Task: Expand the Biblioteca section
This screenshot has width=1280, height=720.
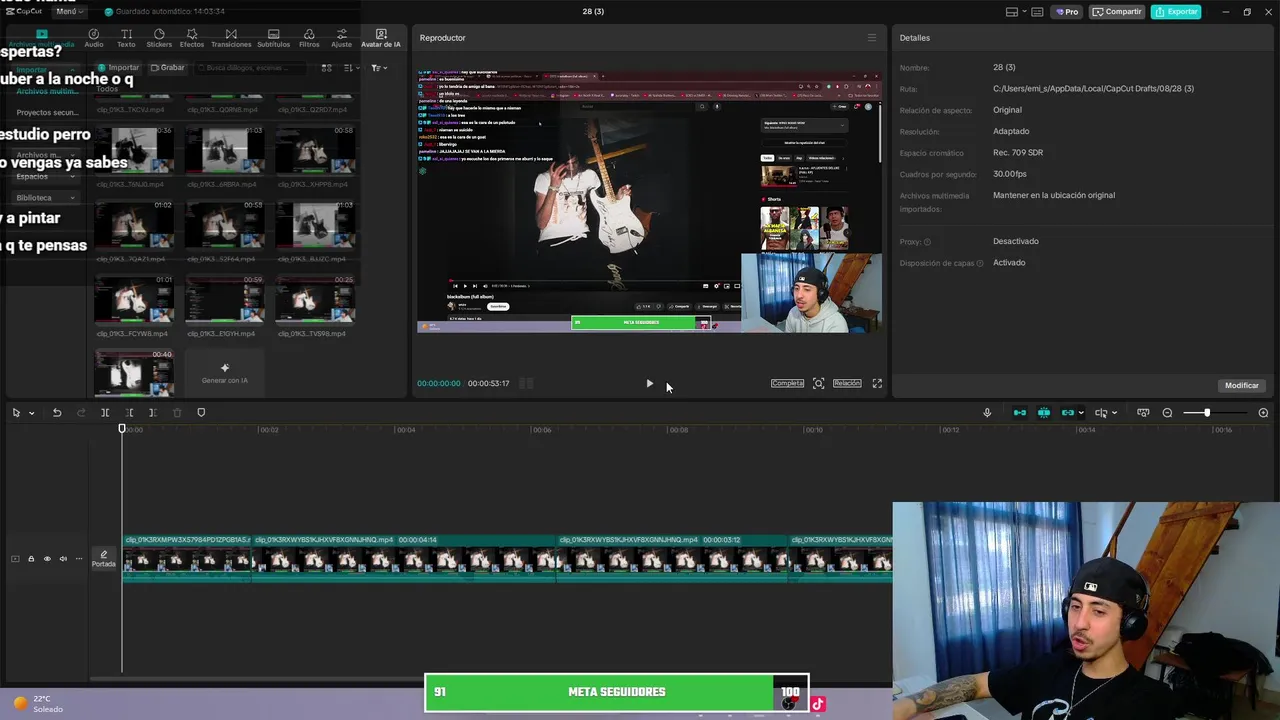Action: click(x=47, y=198)
